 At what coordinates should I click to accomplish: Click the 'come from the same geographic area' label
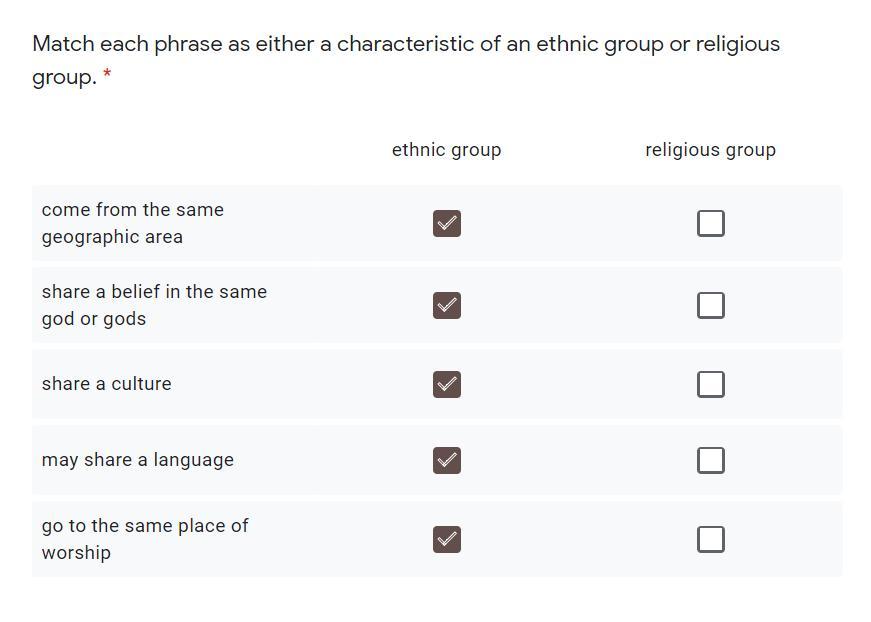(132, 223)
